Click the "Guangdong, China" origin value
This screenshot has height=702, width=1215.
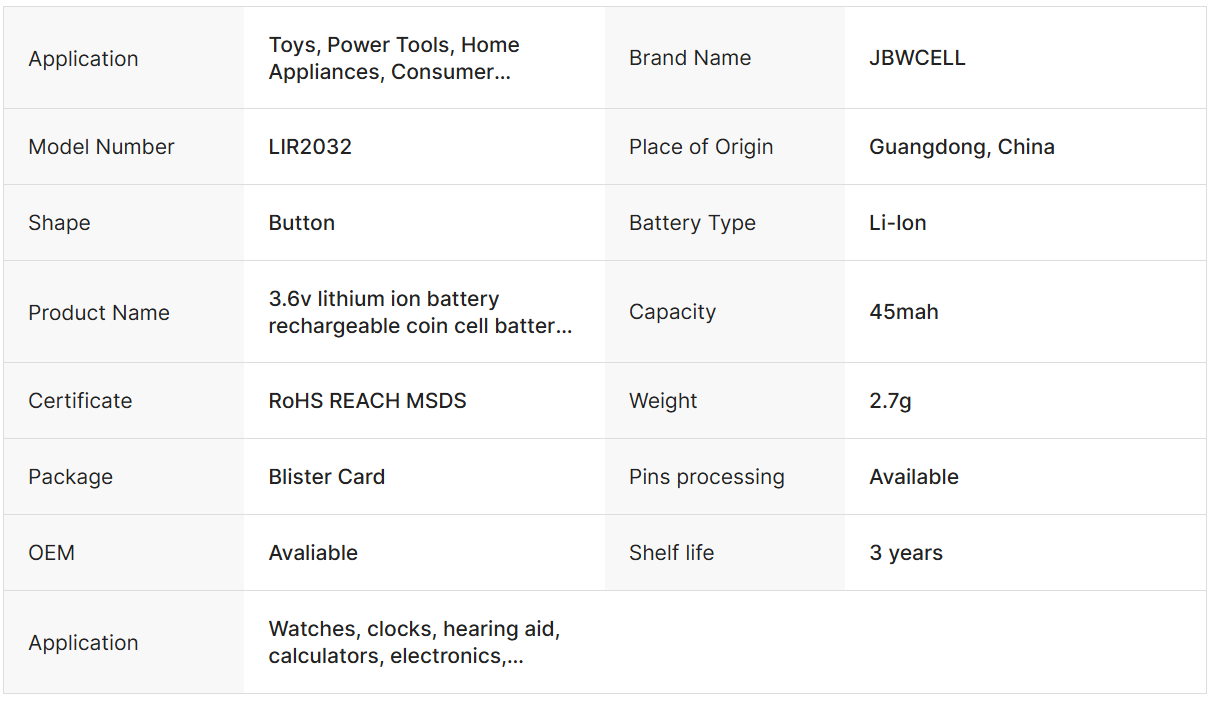(961, 147)
